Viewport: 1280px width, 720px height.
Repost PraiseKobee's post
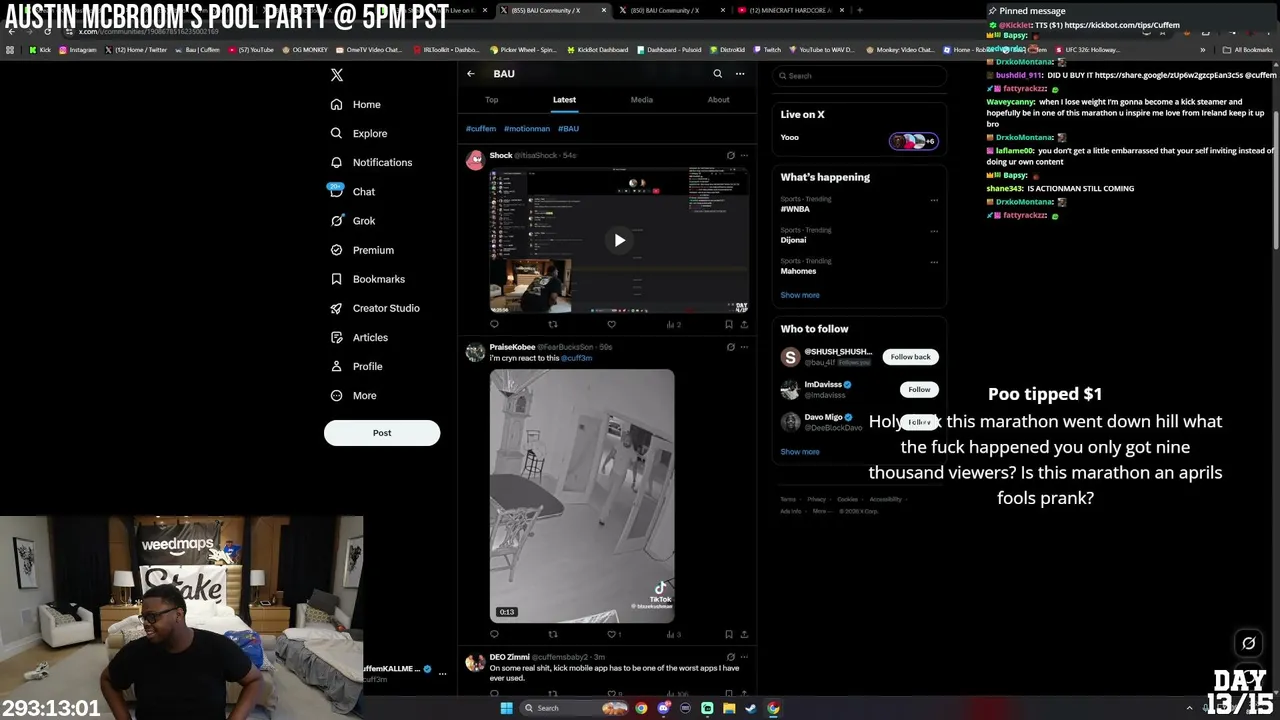click(x=553, y=634)
